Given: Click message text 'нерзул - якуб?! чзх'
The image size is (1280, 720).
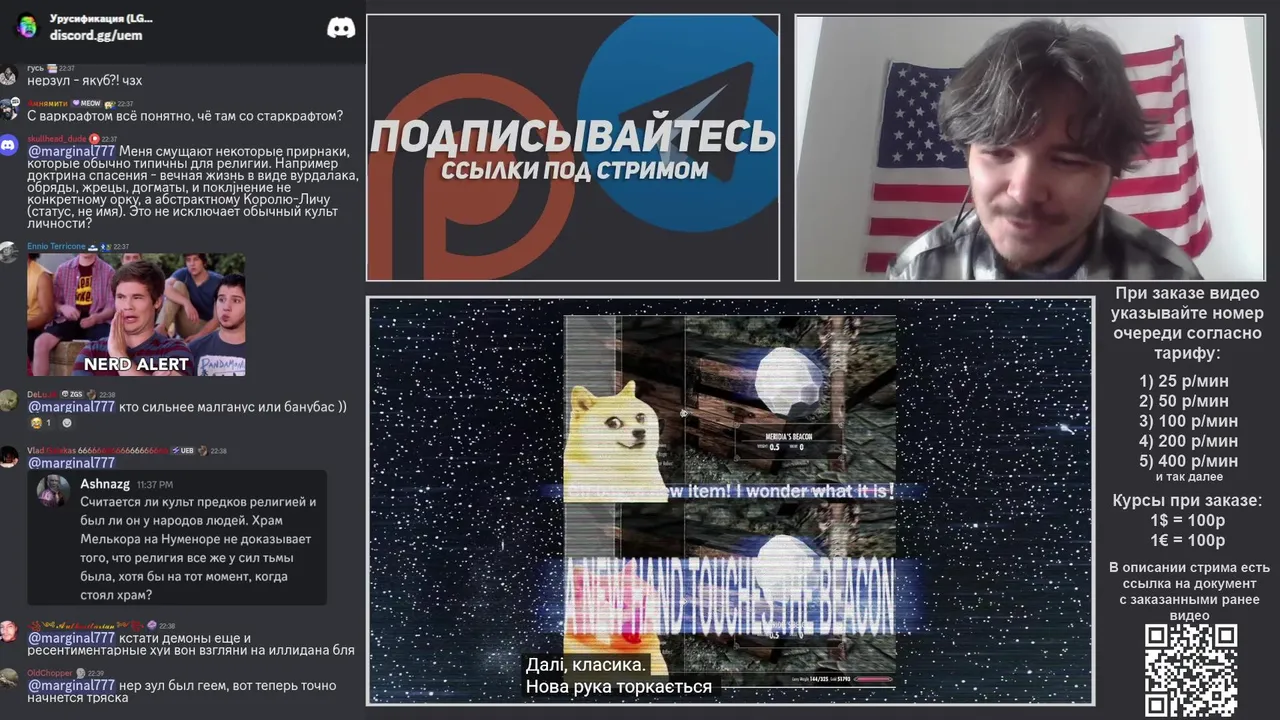Looking at the screenshot, I should pos(85,80).
